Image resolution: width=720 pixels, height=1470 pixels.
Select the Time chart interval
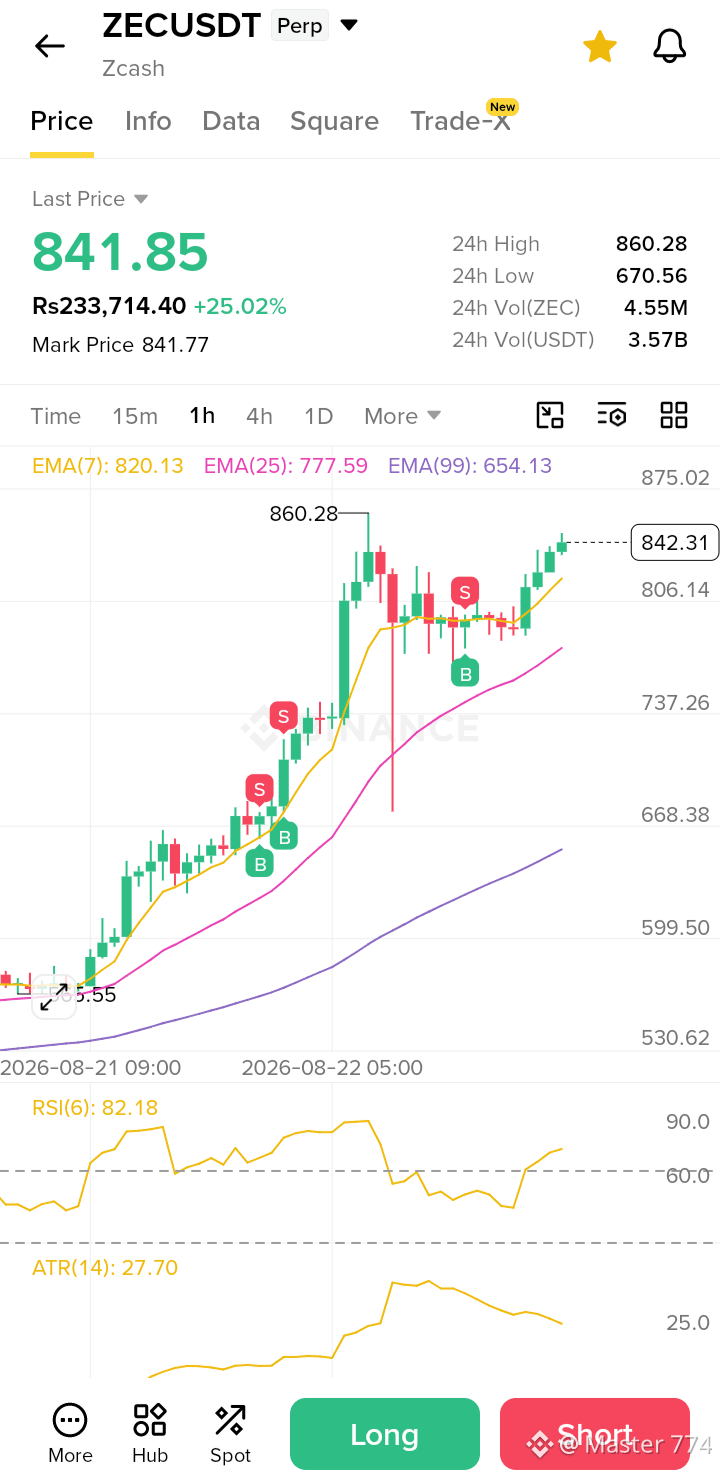tap(56, 416)
